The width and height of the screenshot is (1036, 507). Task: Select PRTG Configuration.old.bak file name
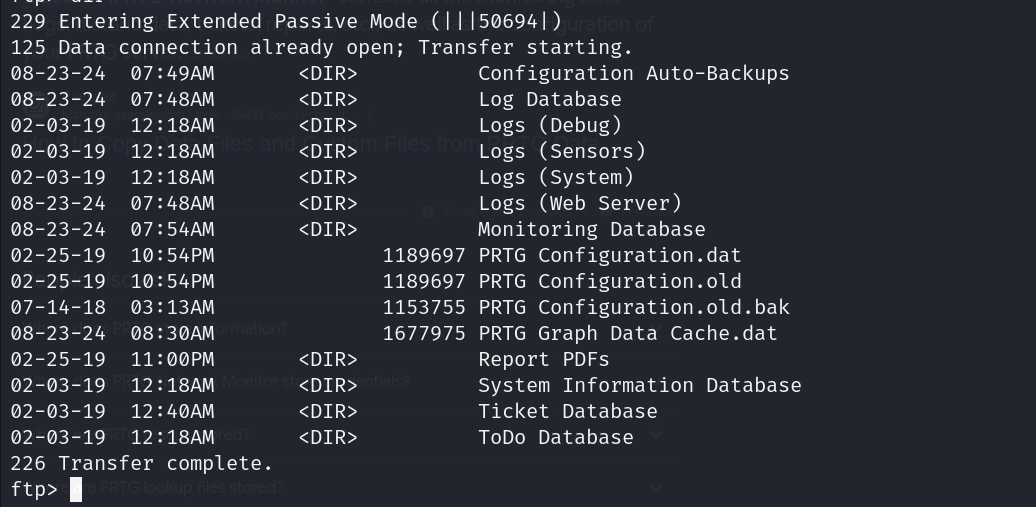tap(633, 307)
